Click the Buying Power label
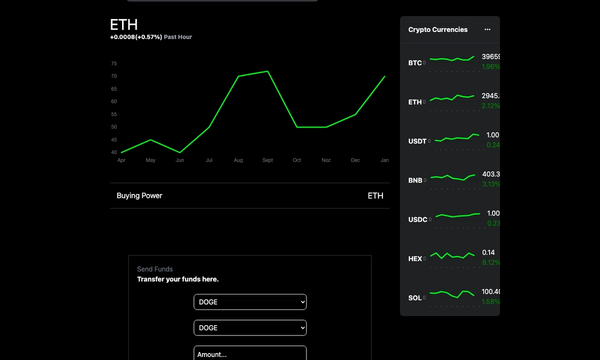The width and height of the screenshot is (600, 360). click(139, 195)
